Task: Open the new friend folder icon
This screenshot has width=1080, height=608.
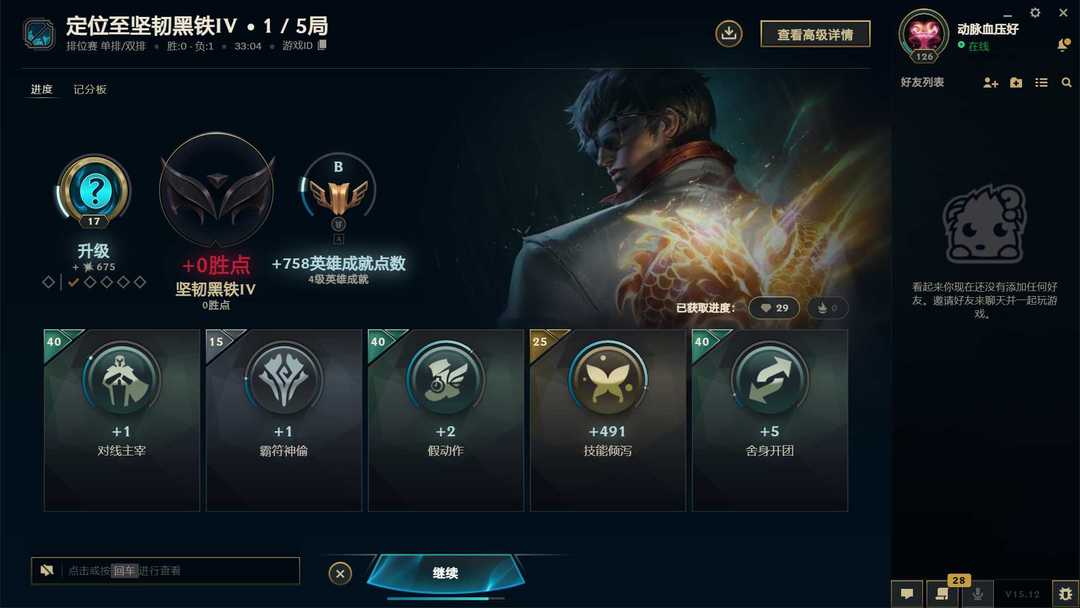Action: [1016, 83]
